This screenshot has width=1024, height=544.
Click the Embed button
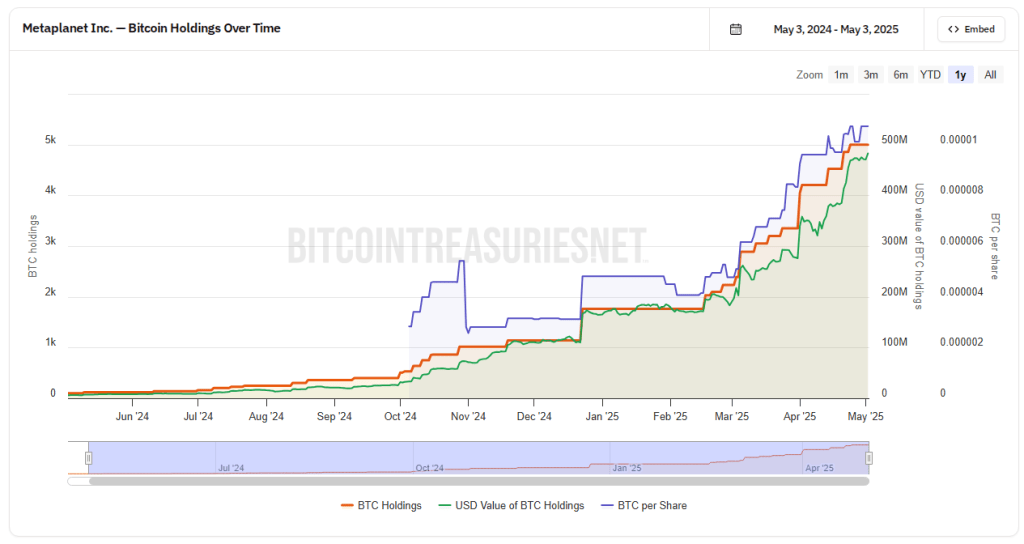pyautogui.click(x=970, y=29)
